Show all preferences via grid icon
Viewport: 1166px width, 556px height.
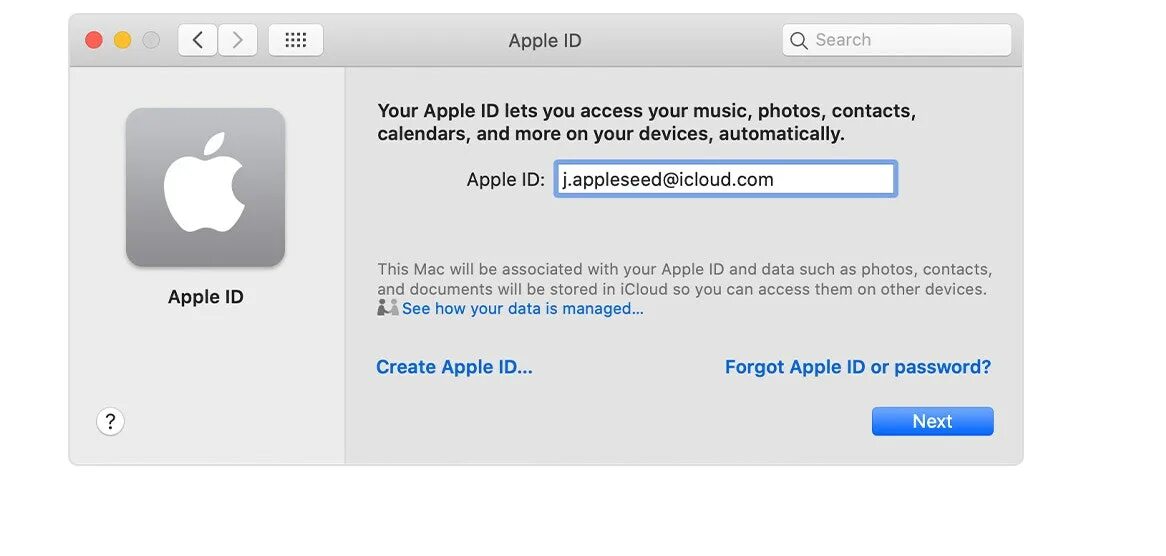pyautogui.click(x=296, y=40)
